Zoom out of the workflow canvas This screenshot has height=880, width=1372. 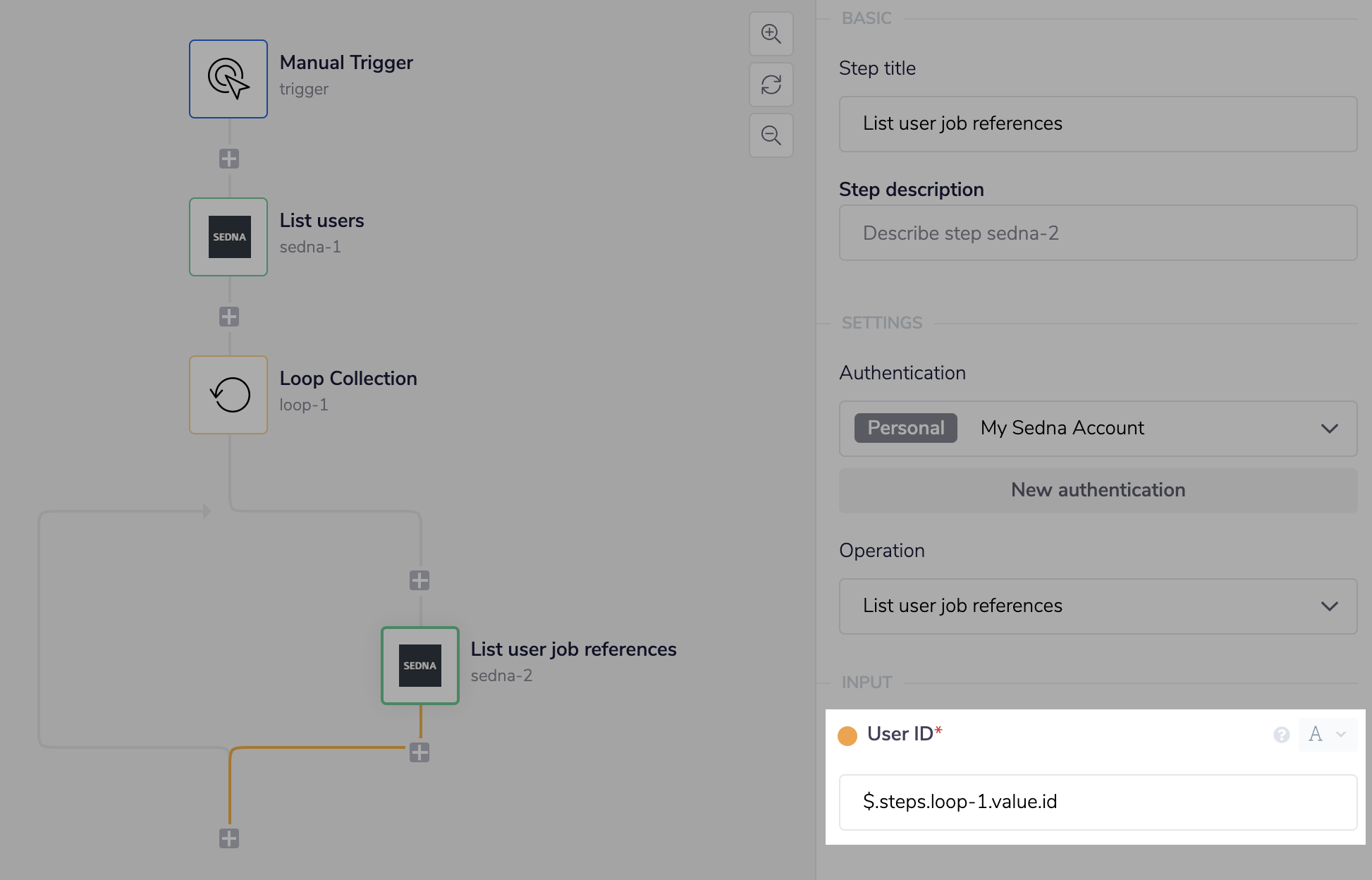point(771,135)
